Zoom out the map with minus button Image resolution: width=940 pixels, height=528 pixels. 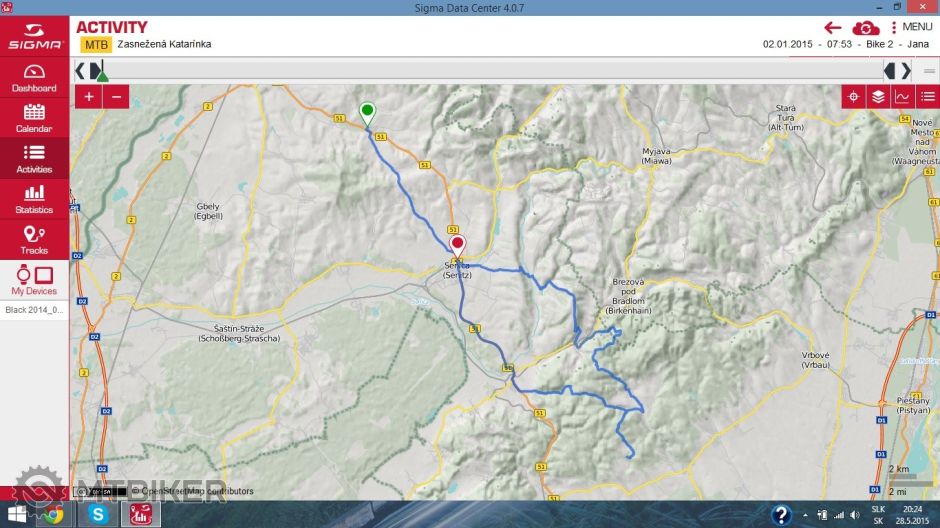(116, 97)
